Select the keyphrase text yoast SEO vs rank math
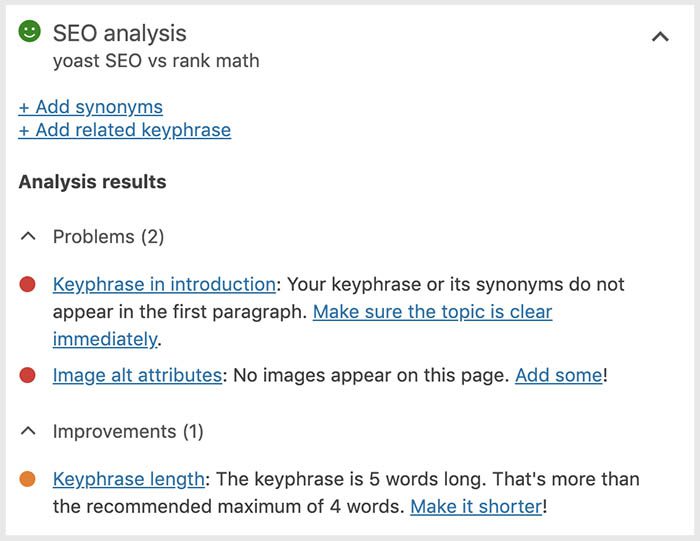Image resolution: width=700 pixels, height=541 pixels. 156,61
